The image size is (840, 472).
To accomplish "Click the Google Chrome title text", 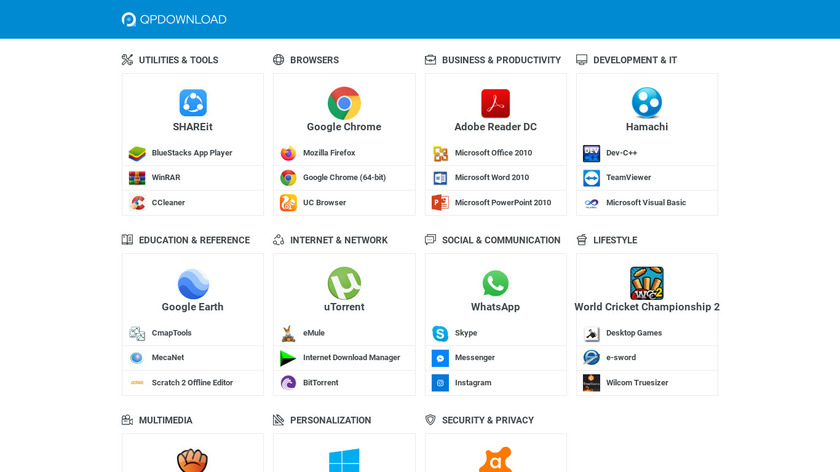I will click(344, 127).
